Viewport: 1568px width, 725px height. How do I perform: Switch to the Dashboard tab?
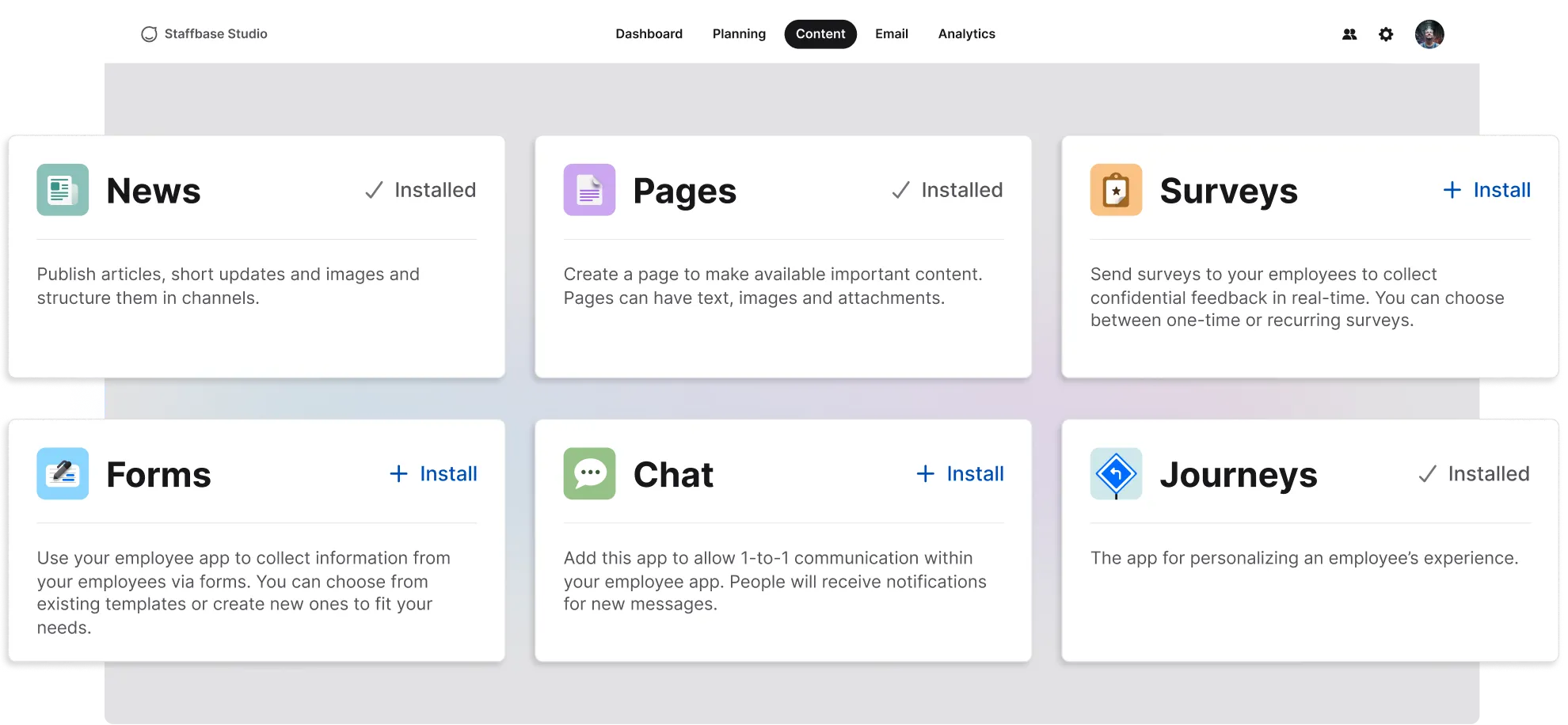649,33
